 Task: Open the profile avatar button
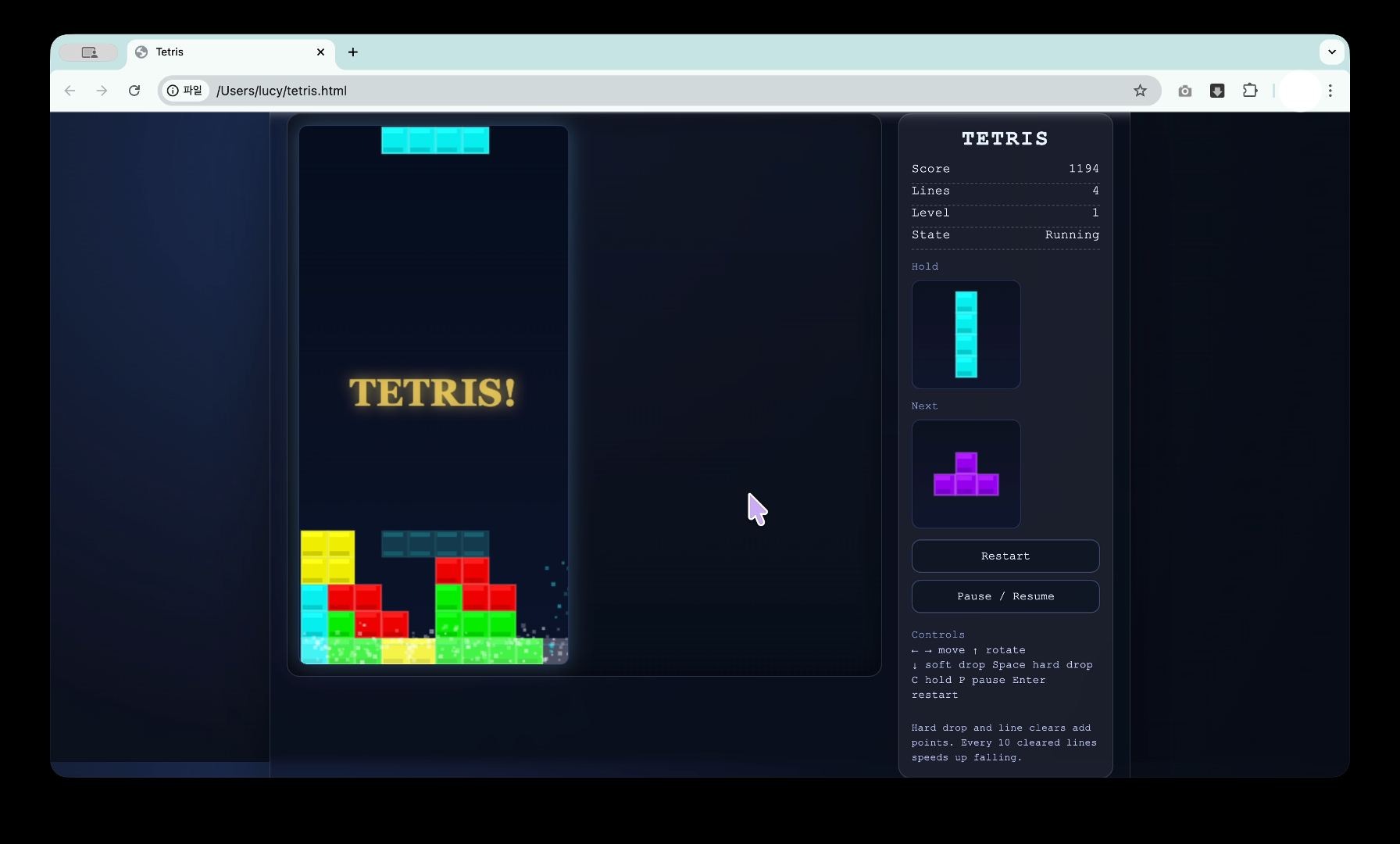(x=1300, y=91)
